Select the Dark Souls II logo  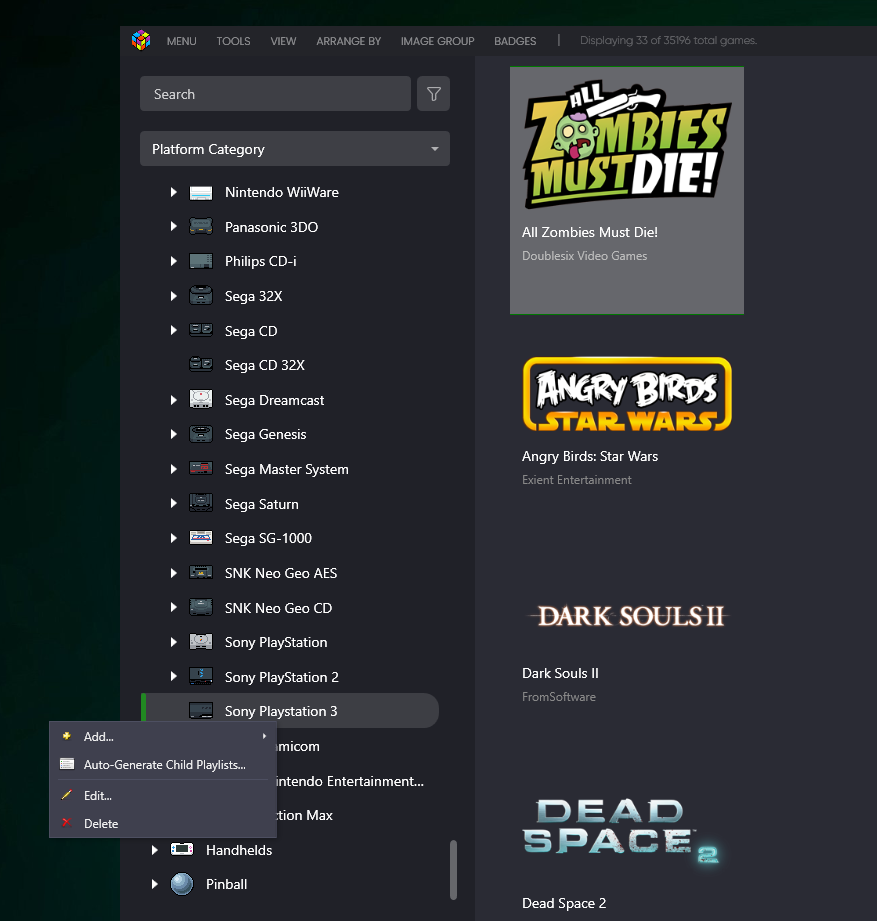coord(629,616)
